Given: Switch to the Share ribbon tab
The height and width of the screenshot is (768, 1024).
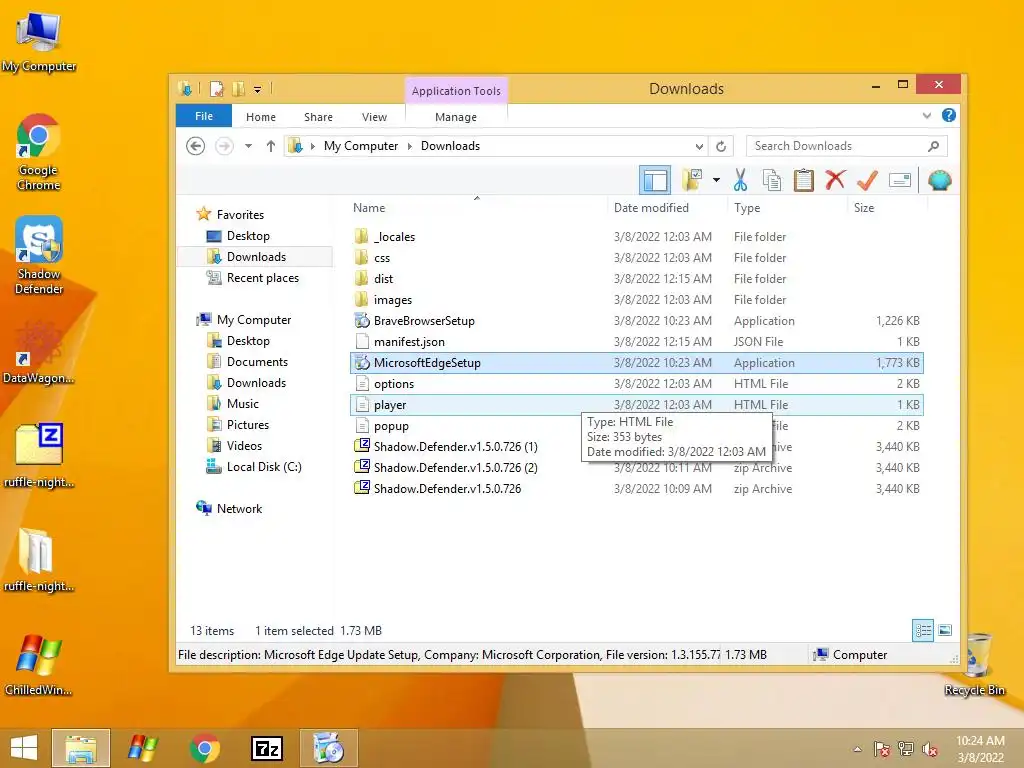Looking at the screenshot, I should [318, 117].
